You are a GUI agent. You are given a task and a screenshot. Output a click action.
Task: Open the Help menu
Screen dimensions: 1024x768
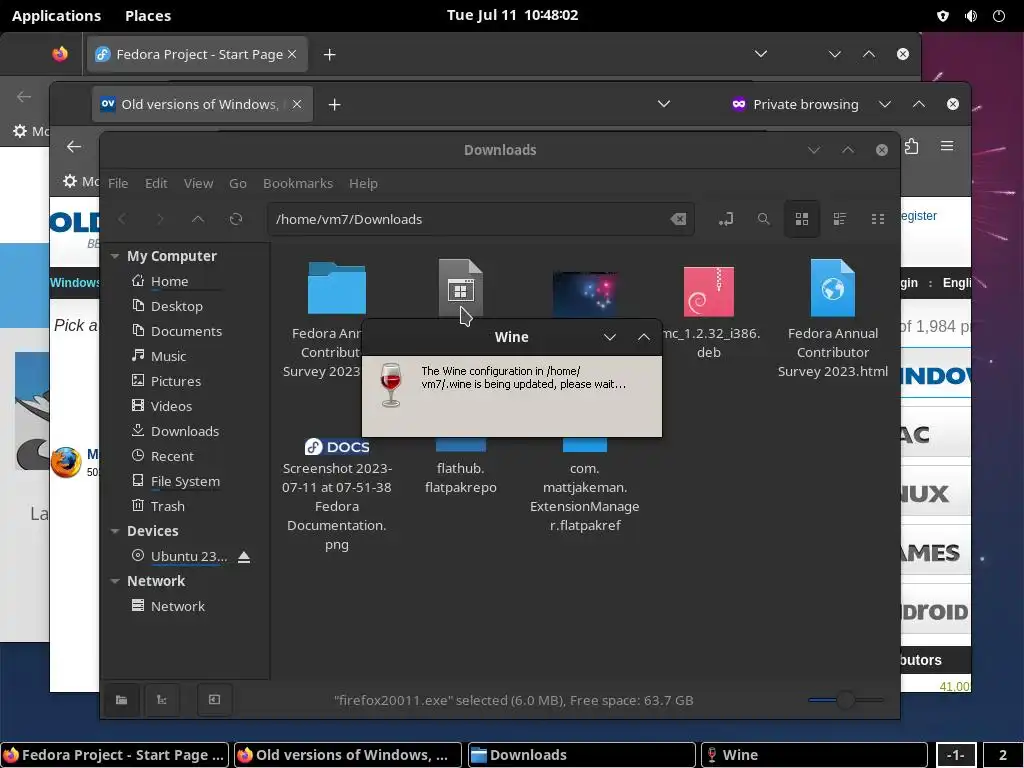pyautogui.click(x=363, y=184)
